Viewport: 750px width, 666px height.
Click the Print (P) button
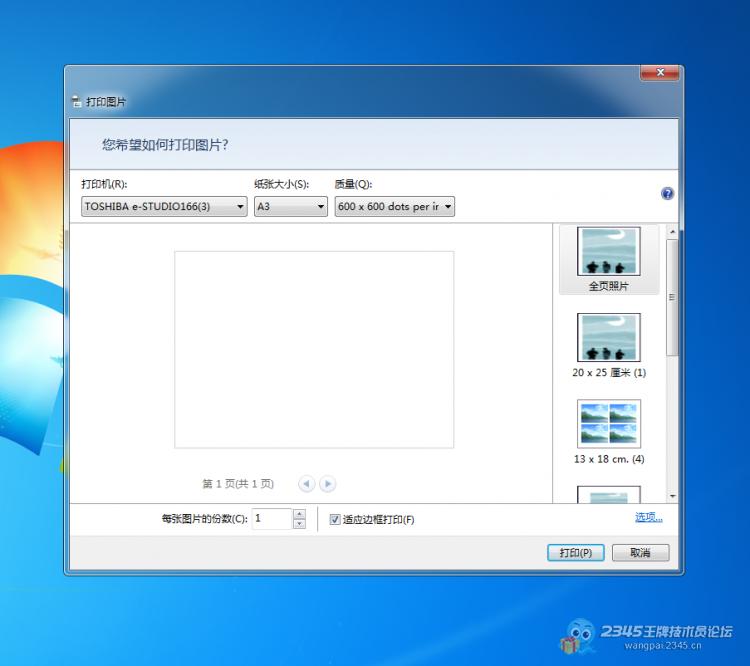(x=576, y=553)
